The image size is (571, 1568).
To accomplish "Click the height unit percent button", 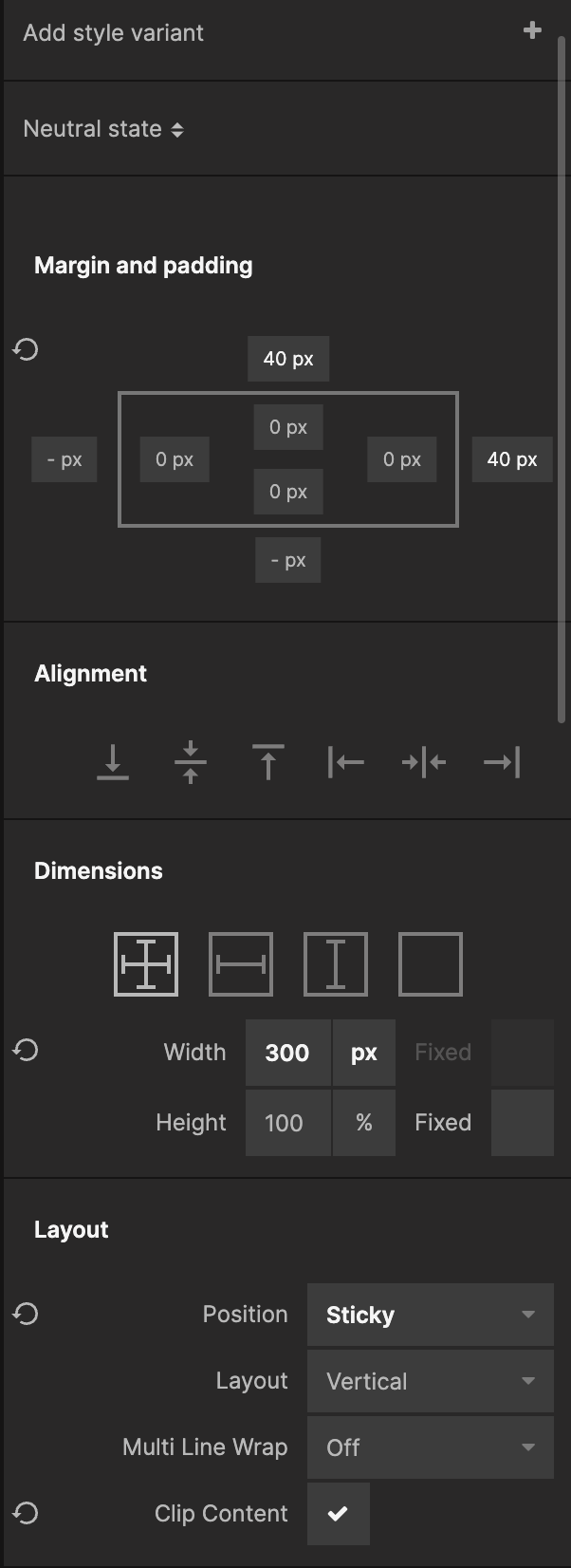I will point(364,1123).
